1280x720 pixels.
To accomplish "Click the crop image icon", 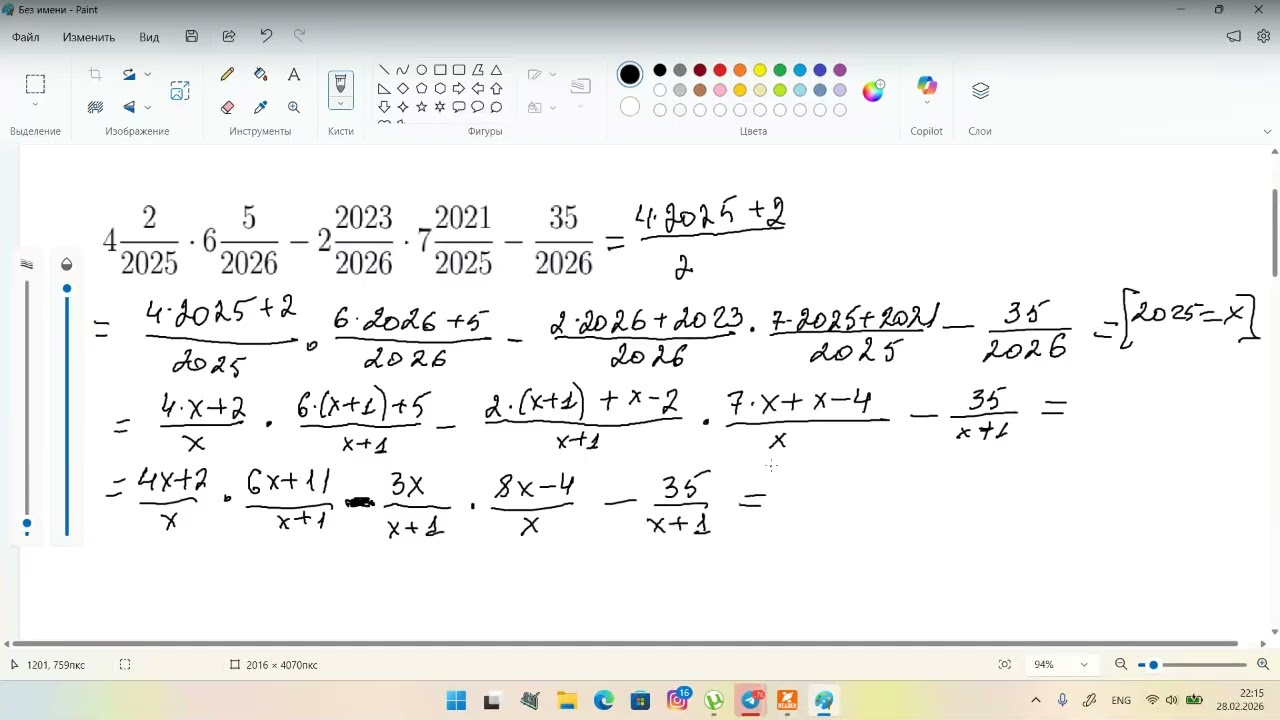I will click(95, 74).
